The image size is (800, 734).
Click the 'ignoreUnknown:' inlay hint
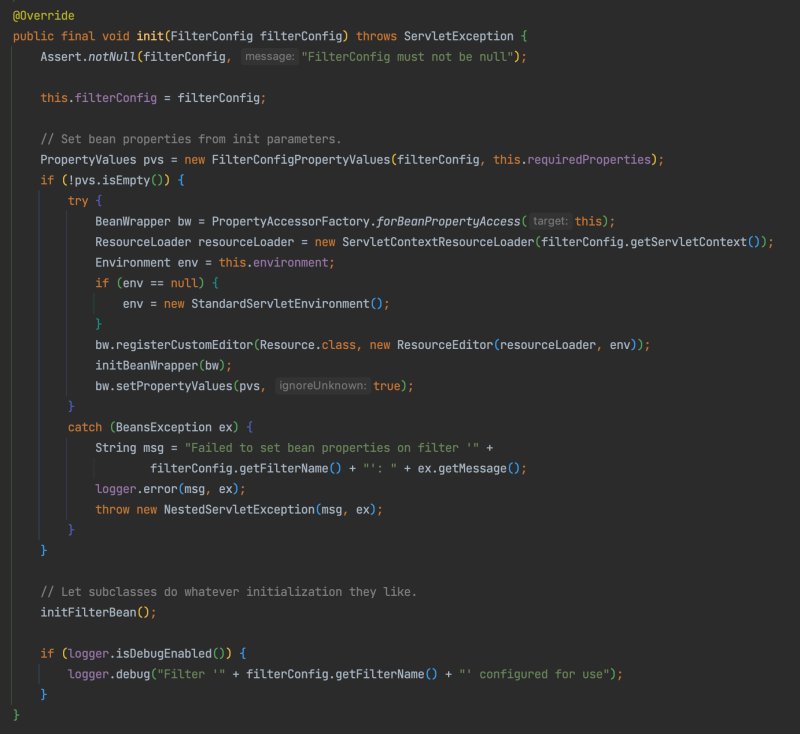click(x=322, y=386)
